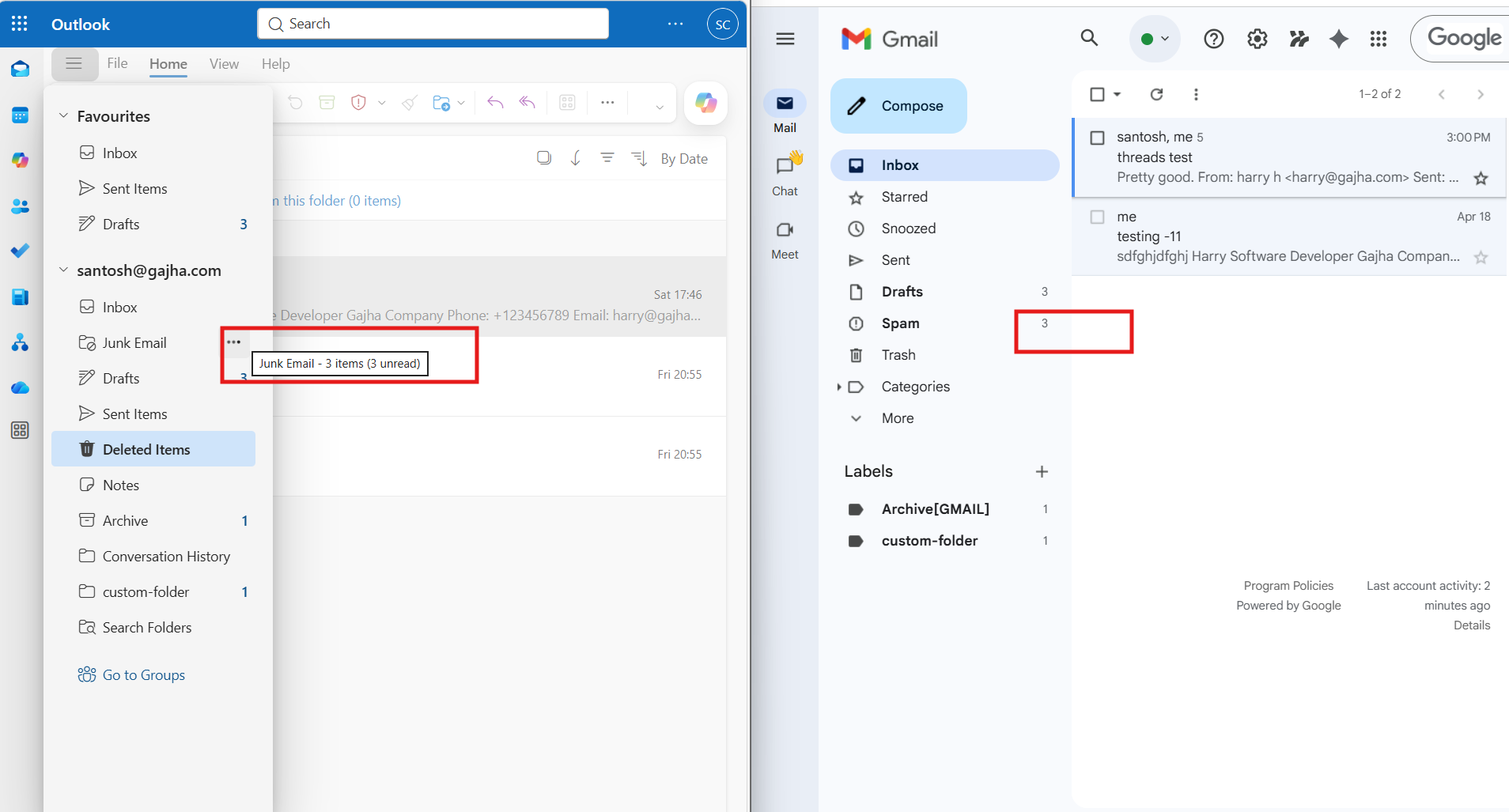
Task: Open the Help tab in Outlook
Action: point(276,64)
